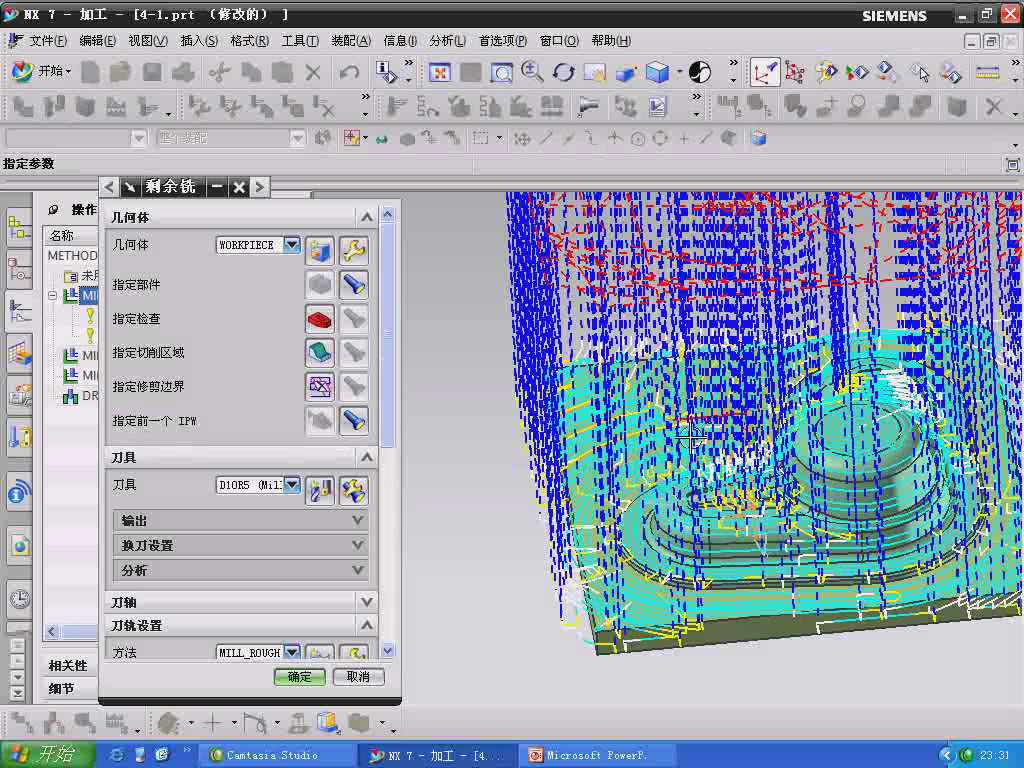This screenshot has height=768, width=1024.
Task: Collapse the 刀具 section
Action: click(366, 456)
